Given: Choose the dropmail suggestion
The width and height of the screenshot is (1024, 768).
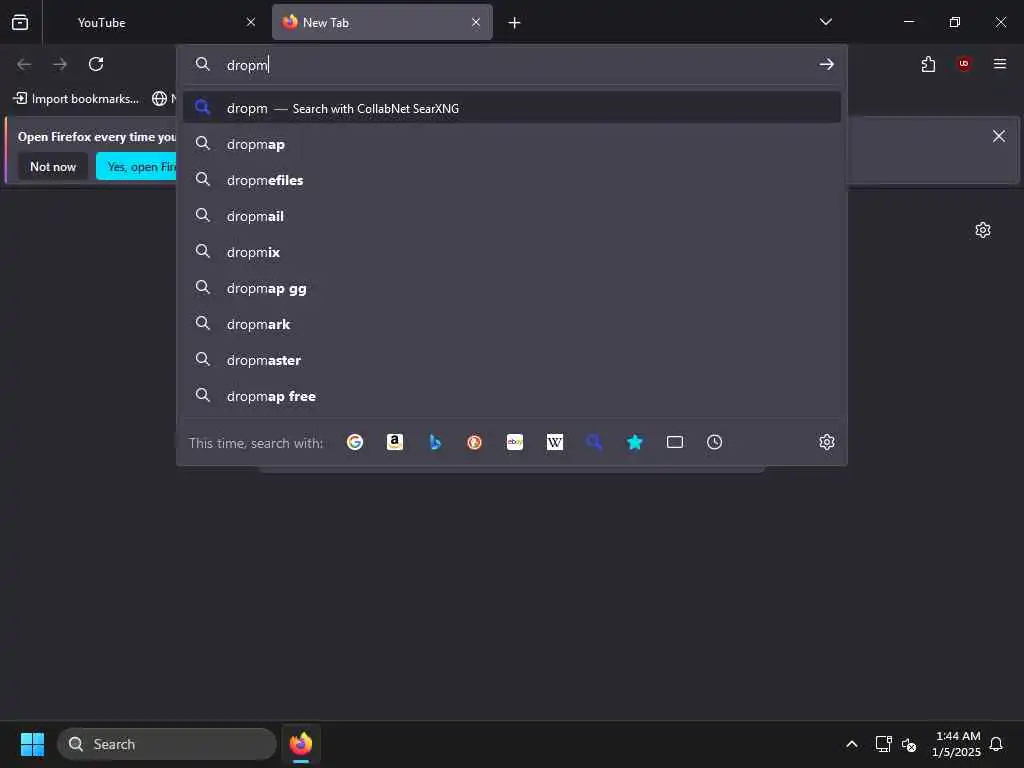Looking at the screenshot, I should pyautogui.click(x=512, y=216).
